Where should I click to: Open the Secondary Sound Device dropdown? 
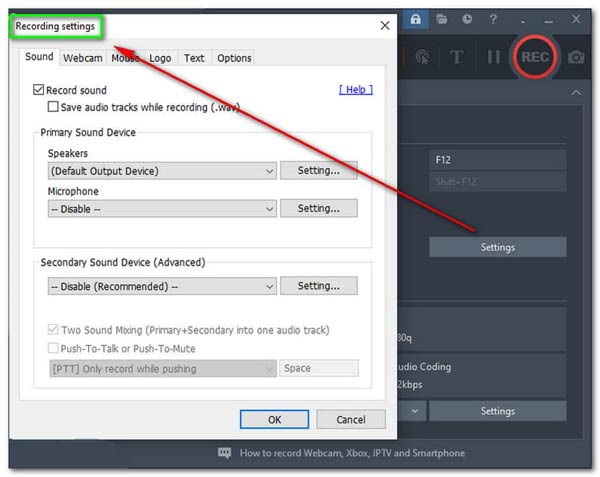point(162,286)
